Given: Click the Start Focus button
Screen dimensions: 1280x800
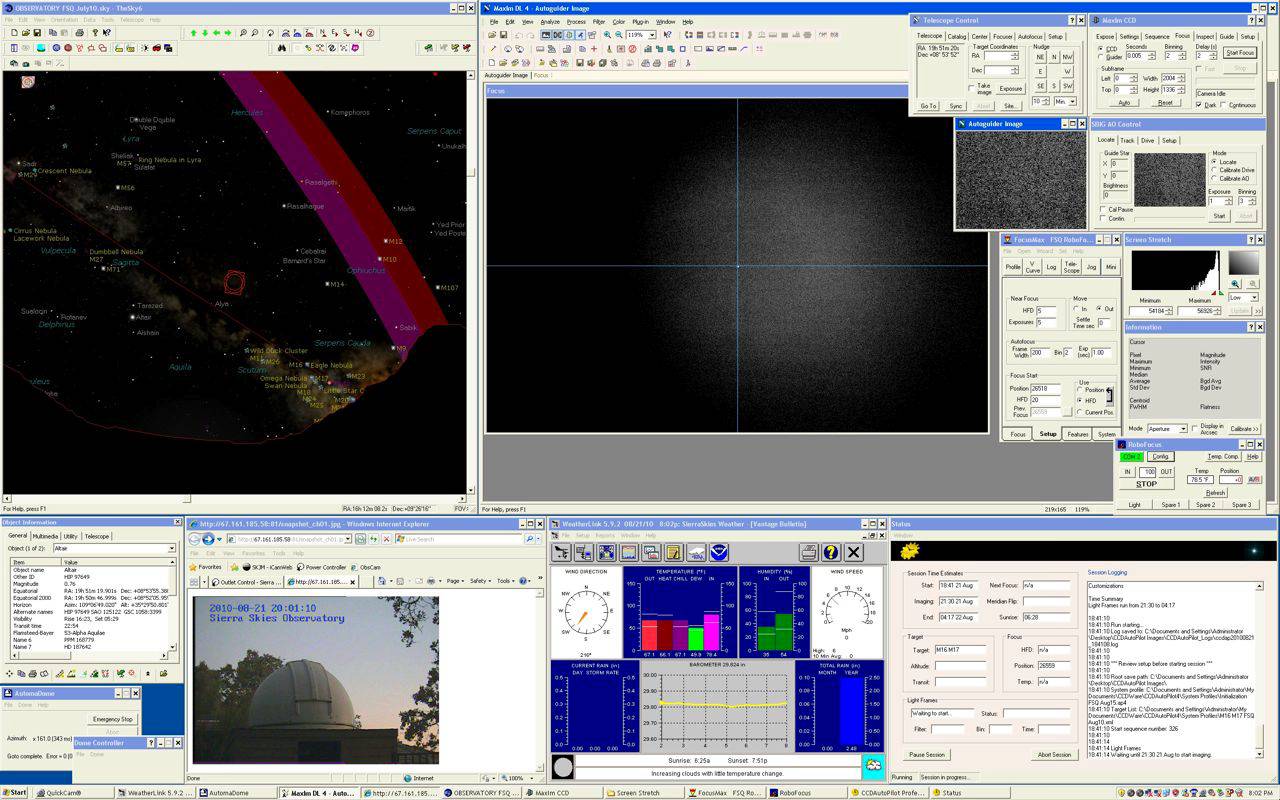Looking at the screenshot, I should (1239, 53).
